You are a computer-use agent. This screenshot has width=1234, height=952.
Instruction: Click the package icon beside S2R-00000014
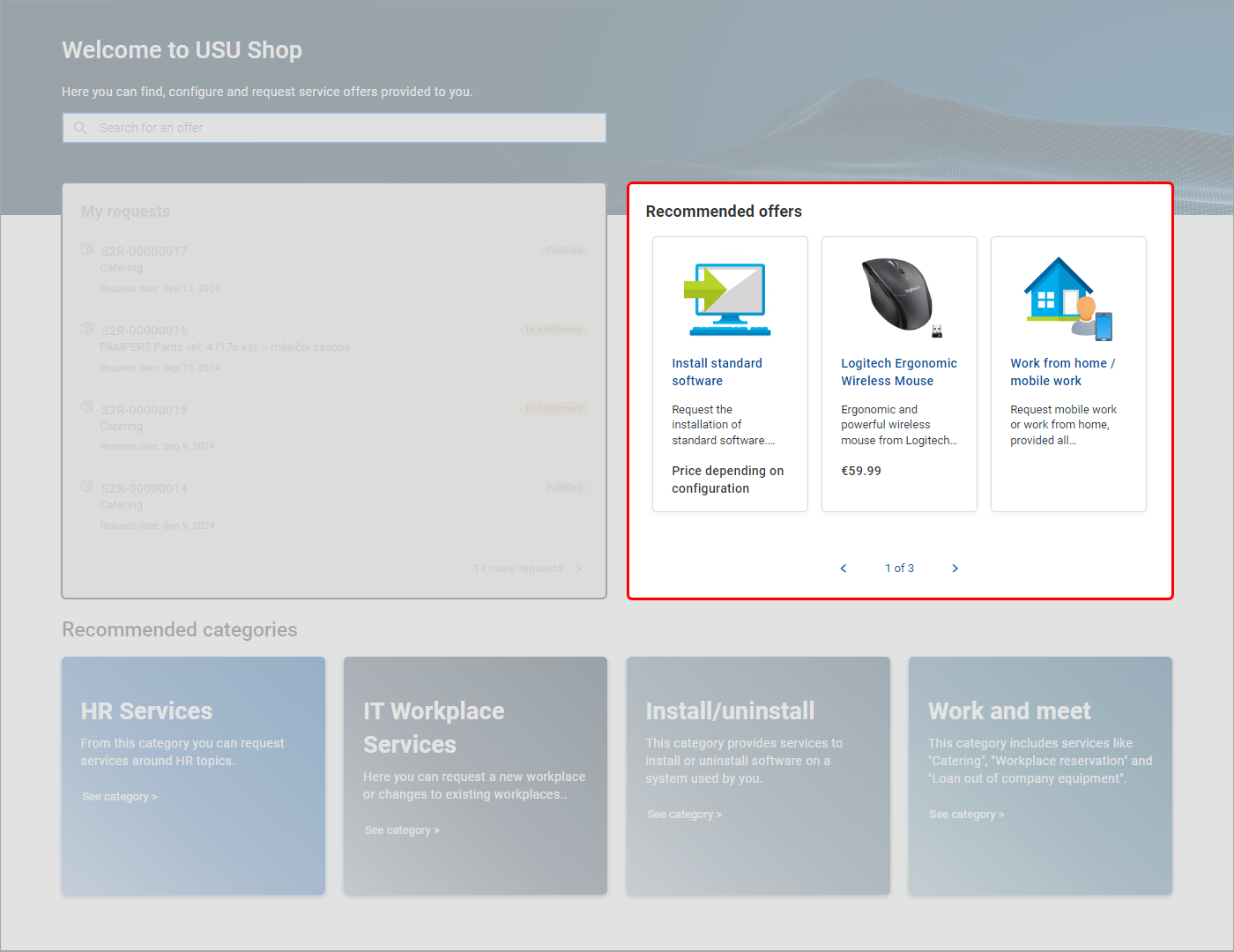pos(87,487)
